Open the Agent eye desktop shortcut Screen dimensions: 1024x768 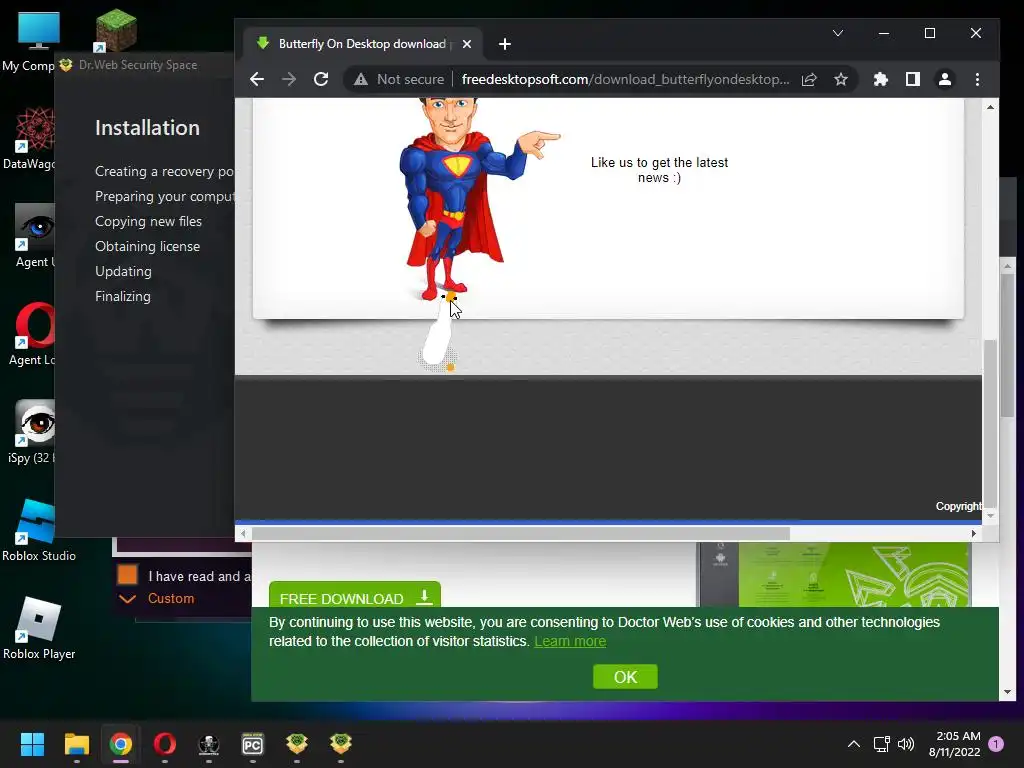33,236
